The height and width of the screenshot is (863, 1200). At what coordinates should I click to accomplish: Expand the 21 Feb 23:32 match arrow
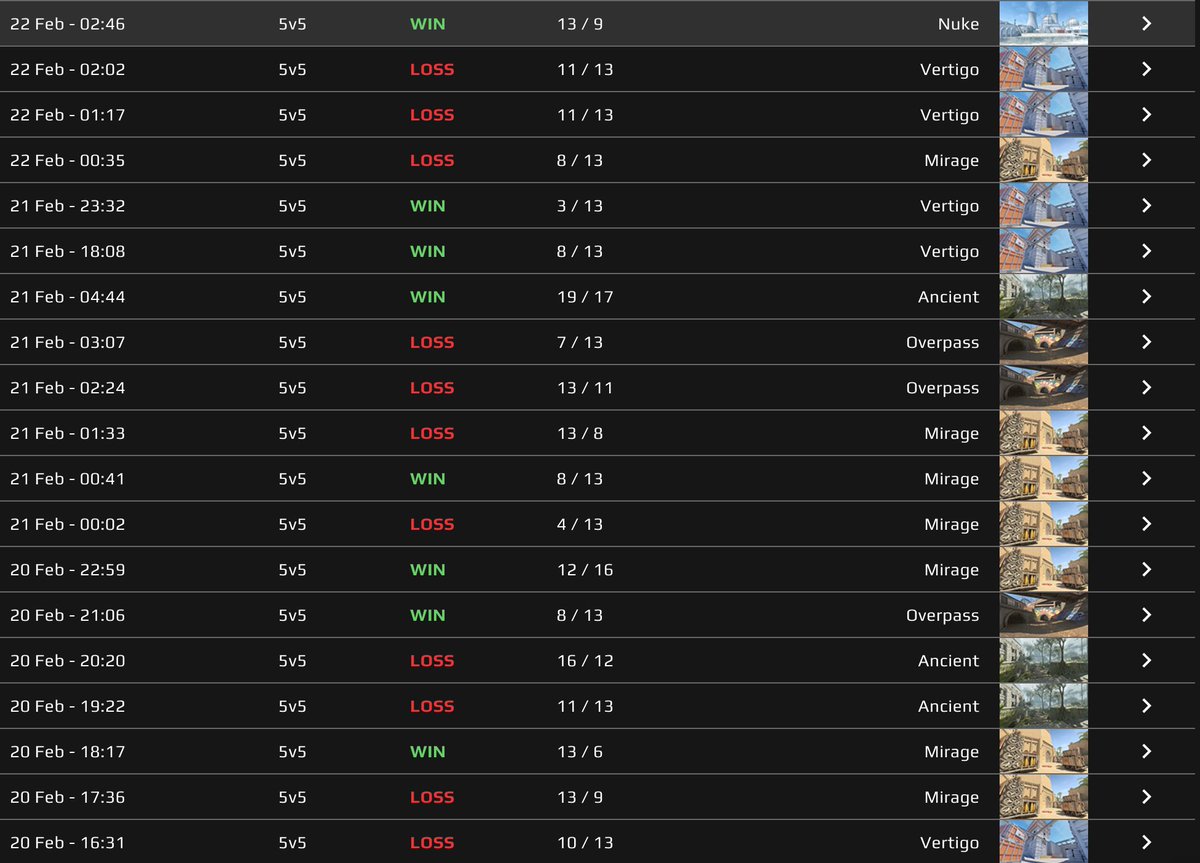(x=1147, y=205)
